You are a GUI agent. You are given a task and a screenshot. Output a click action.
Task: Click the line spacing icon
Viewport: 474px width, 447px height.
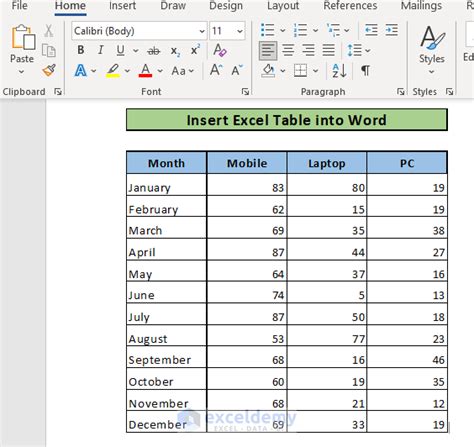click(x=354, y=51)
